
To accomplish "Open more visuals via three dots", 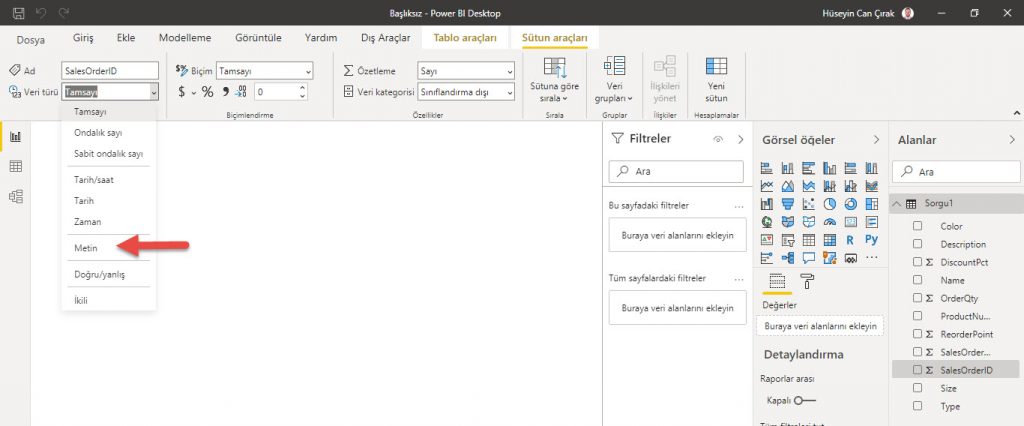I will tap(871, 258).
